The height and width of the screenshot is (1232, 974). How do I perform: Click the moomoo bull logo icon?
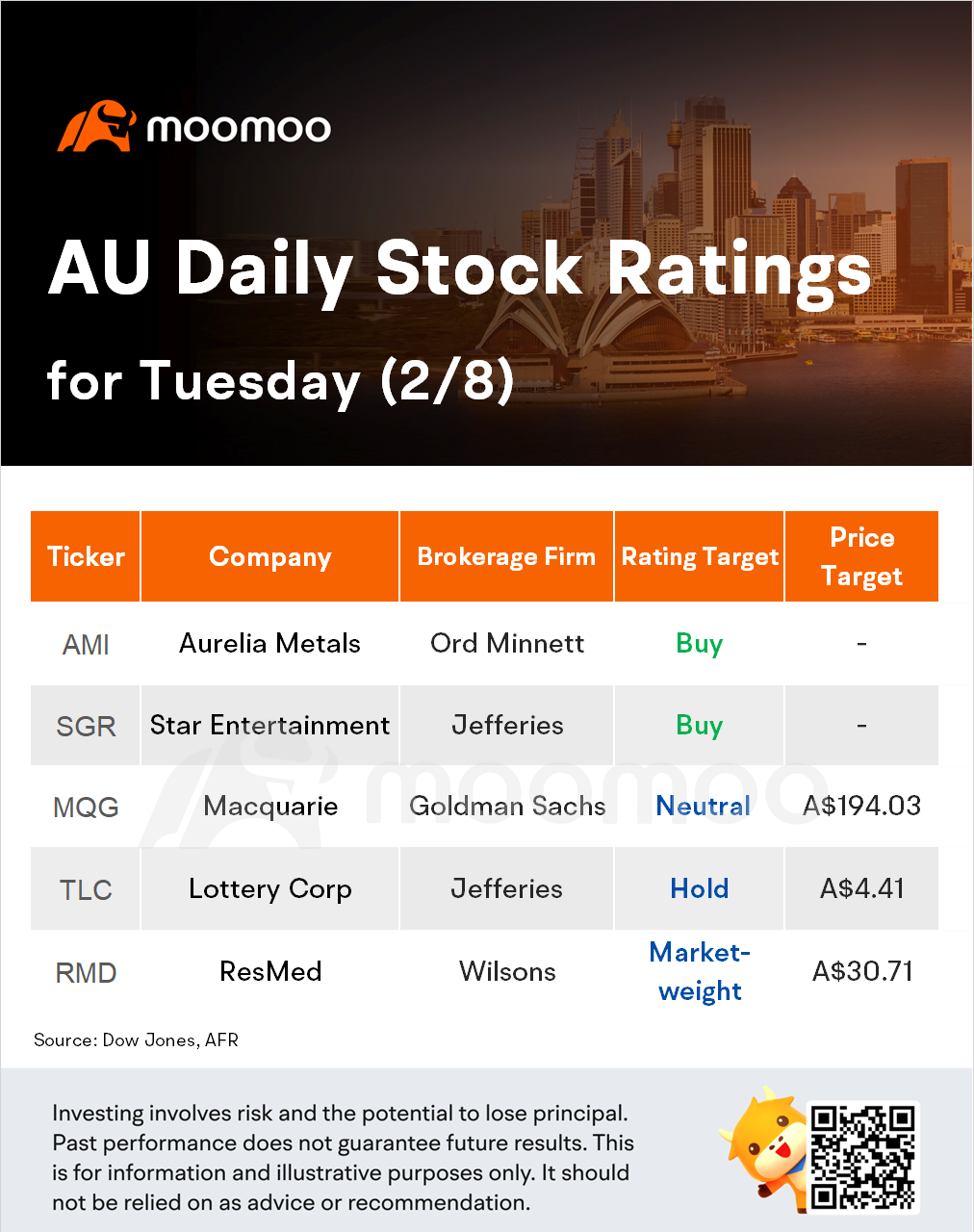(96, 127)
